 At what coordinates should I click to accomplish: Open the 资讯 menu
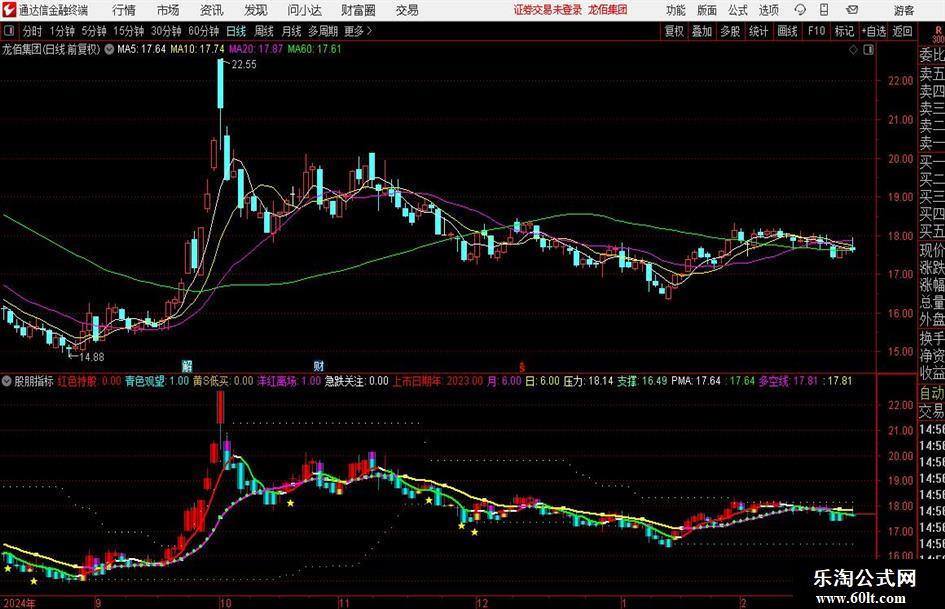point(212,10)
